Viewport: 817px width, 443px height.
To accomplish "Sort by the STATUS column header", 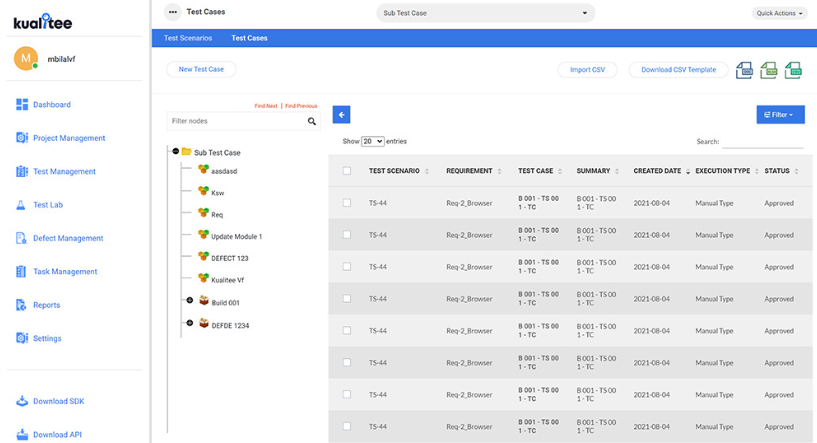I will [781, 171].
